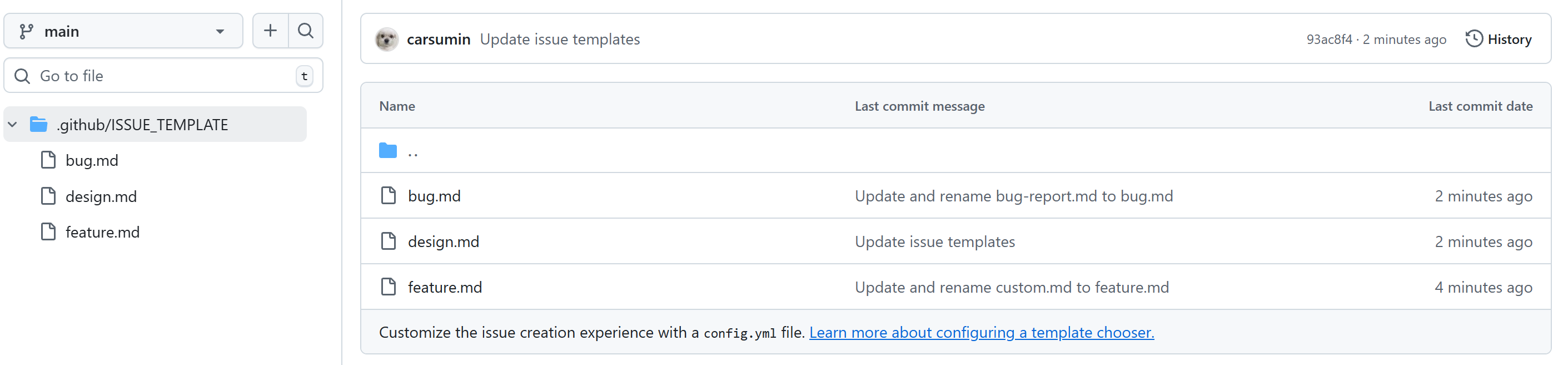This screenshot has width=1568, height=365.
Task: Open feature.md from the file table
Action: (444, 287)
